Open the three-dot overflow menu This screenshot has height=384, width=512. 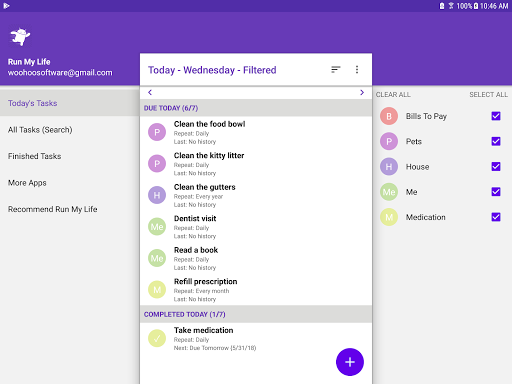357,69
